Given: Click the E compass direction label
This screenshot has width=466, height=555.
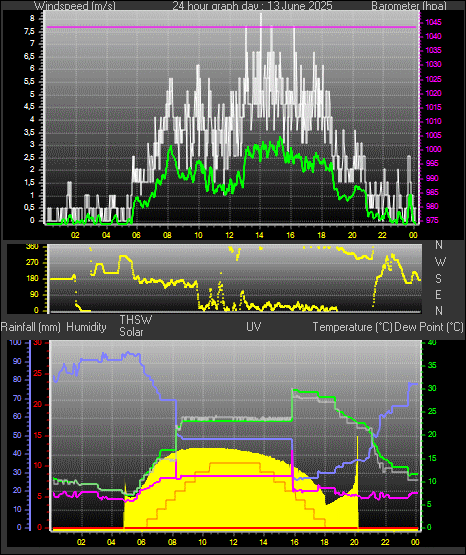Looking at the screenshot, I should click(x=438, y=294).
